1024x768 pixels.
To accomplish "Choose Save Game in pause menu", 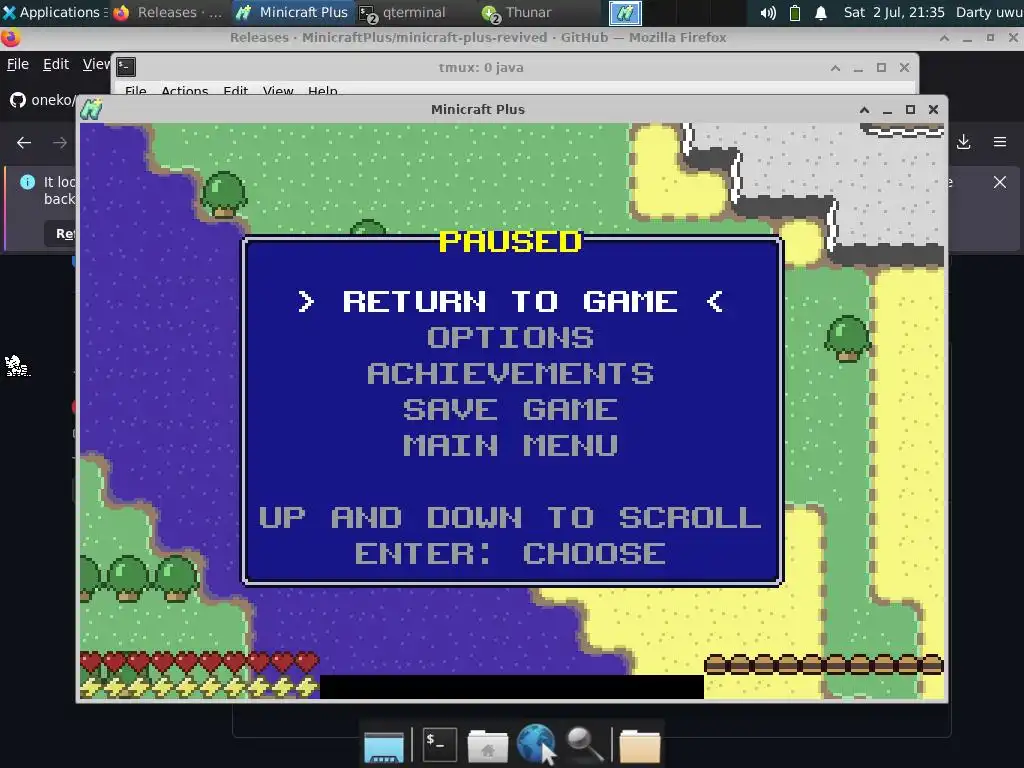I will [x=510, y=409].
